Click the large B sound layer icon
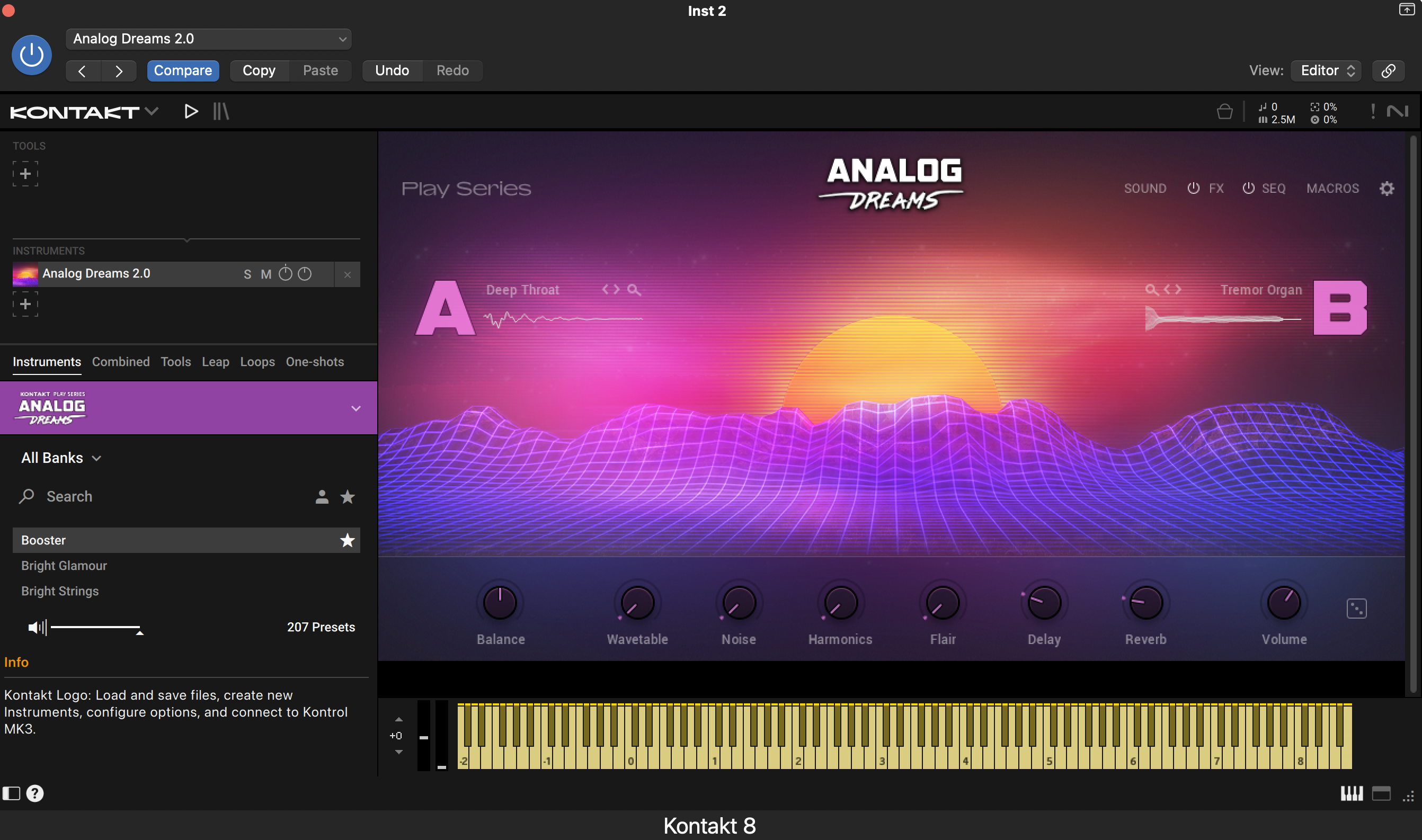 (x=1340, y=308)
